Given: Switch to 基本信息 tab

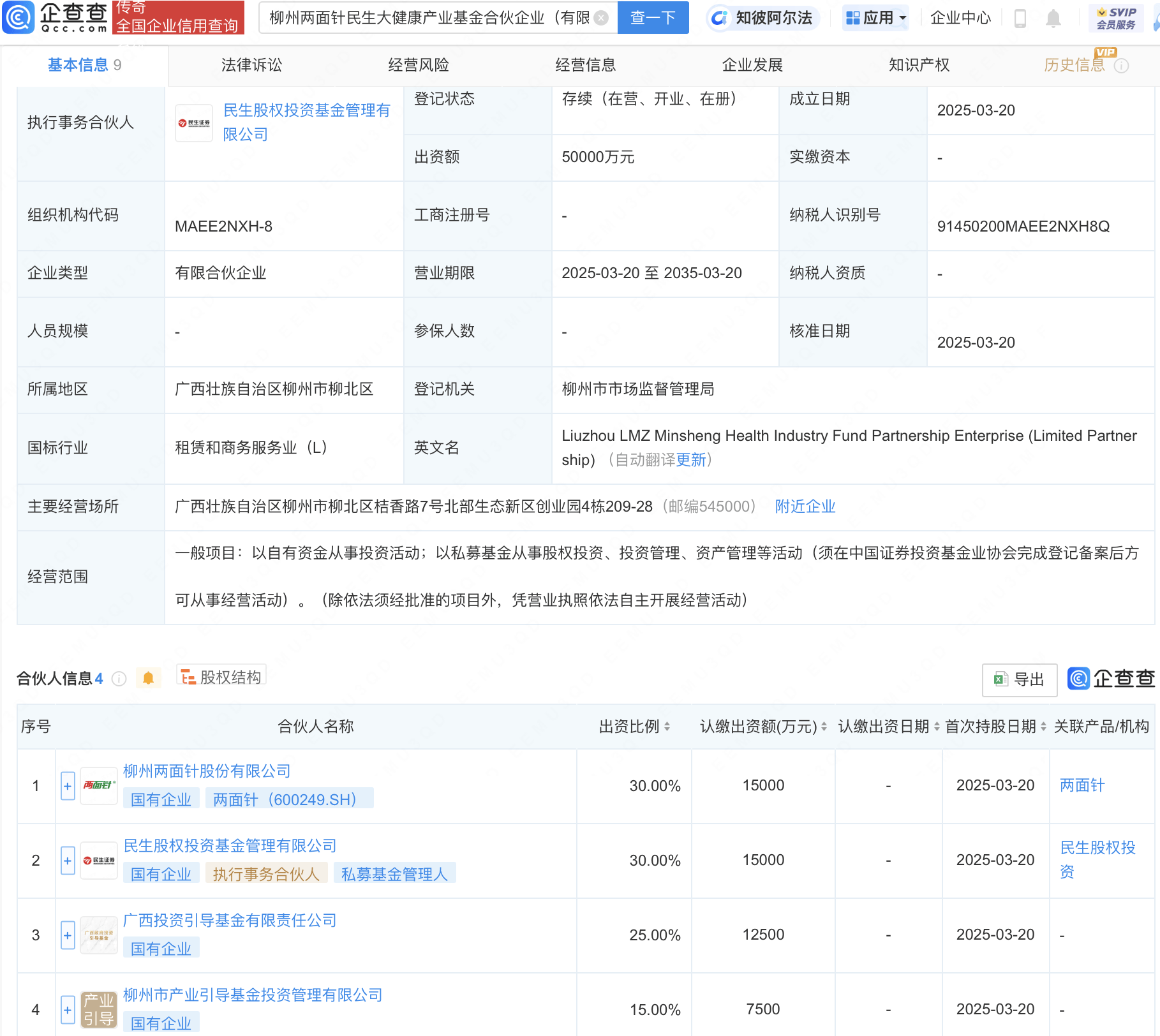Looking at the screenshot, I should point(84,65).
